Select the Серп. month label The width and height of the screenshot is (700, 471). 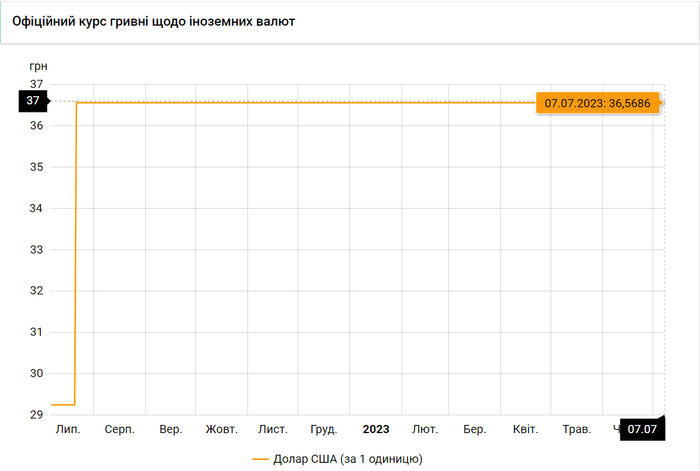[x=120, y=429]
